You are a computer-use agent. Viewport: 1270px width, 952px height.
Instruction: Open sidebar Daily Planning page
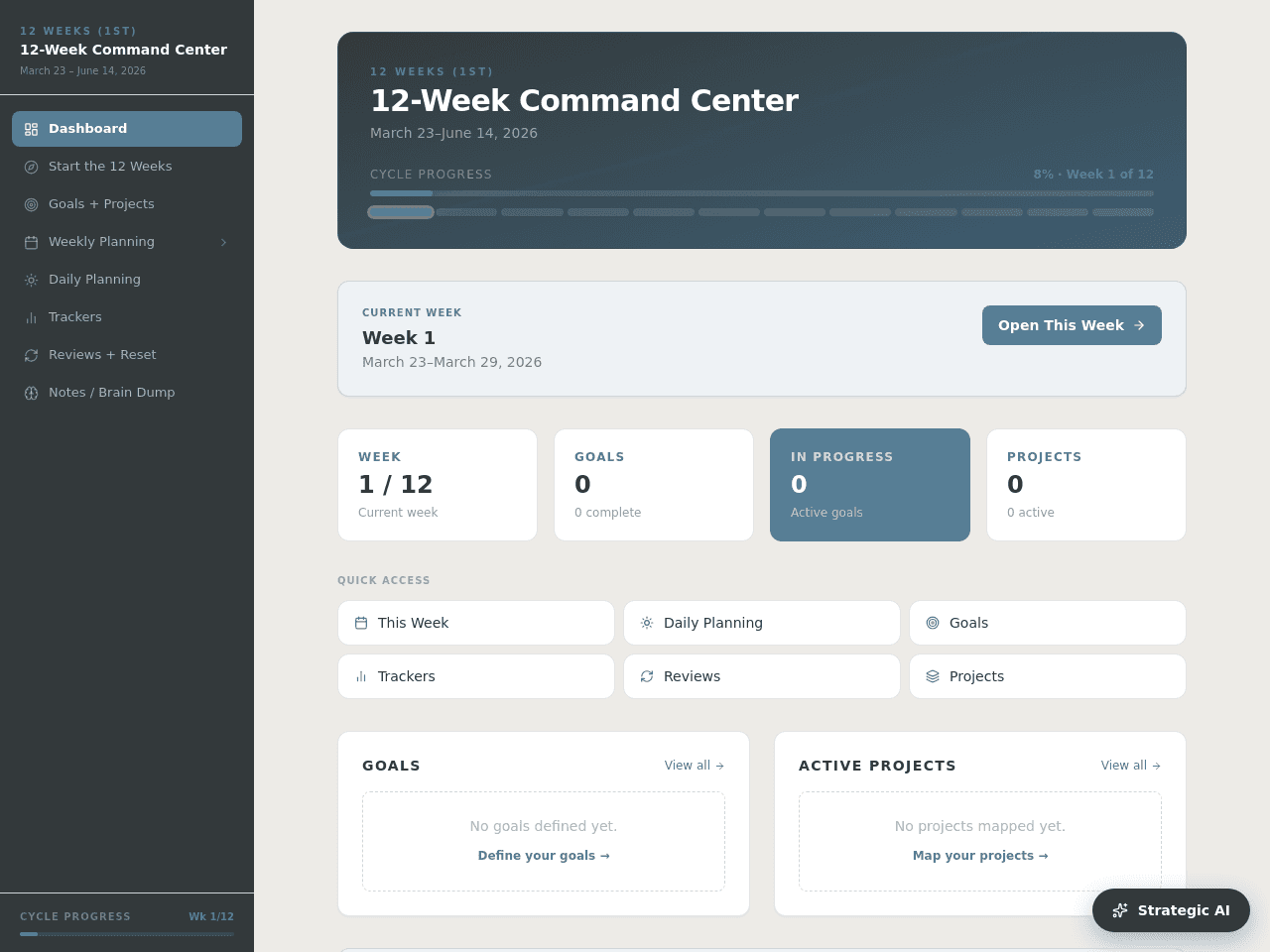pyautogui.click(x=127, y=280)
